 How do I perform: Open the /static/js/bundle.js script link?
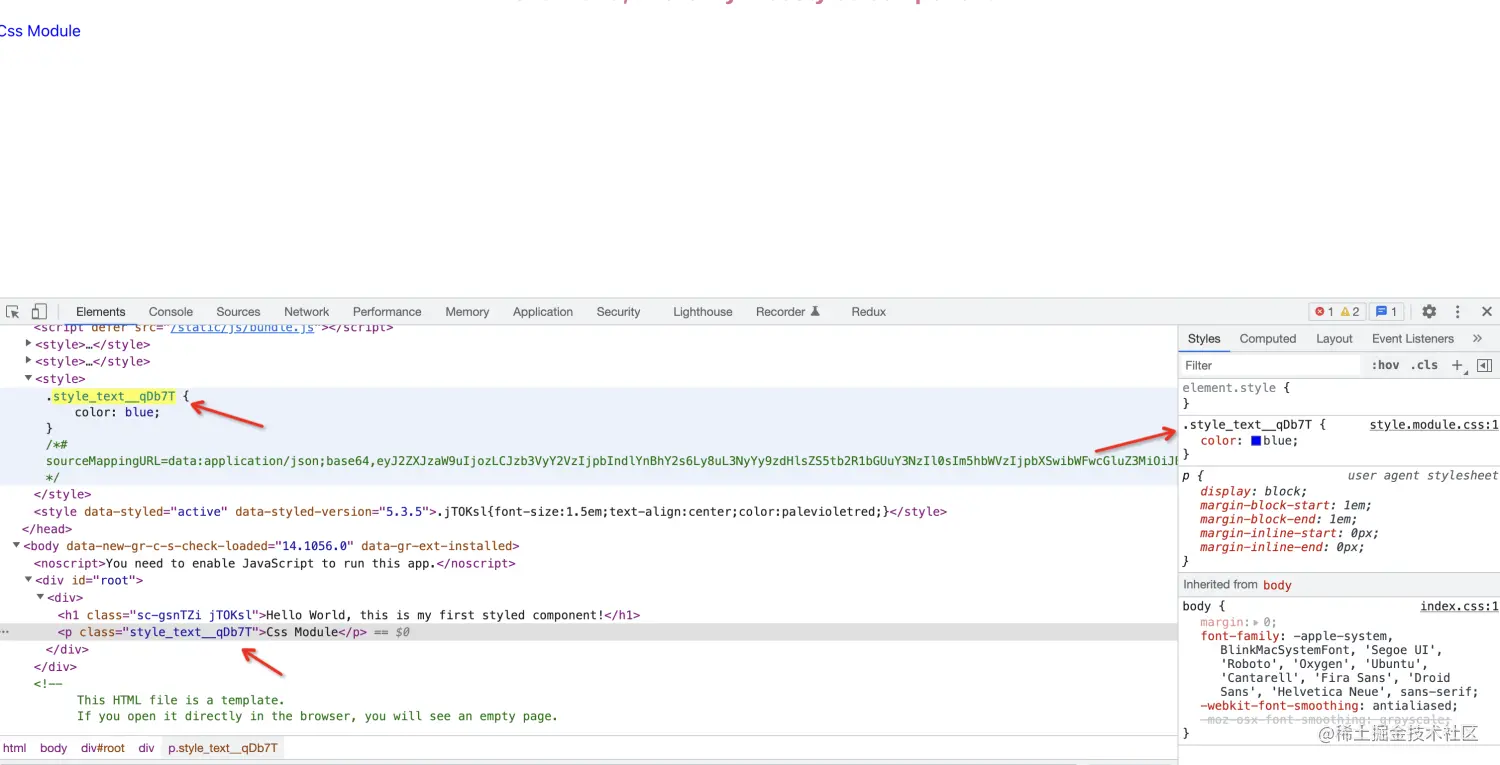pos(243,327)
